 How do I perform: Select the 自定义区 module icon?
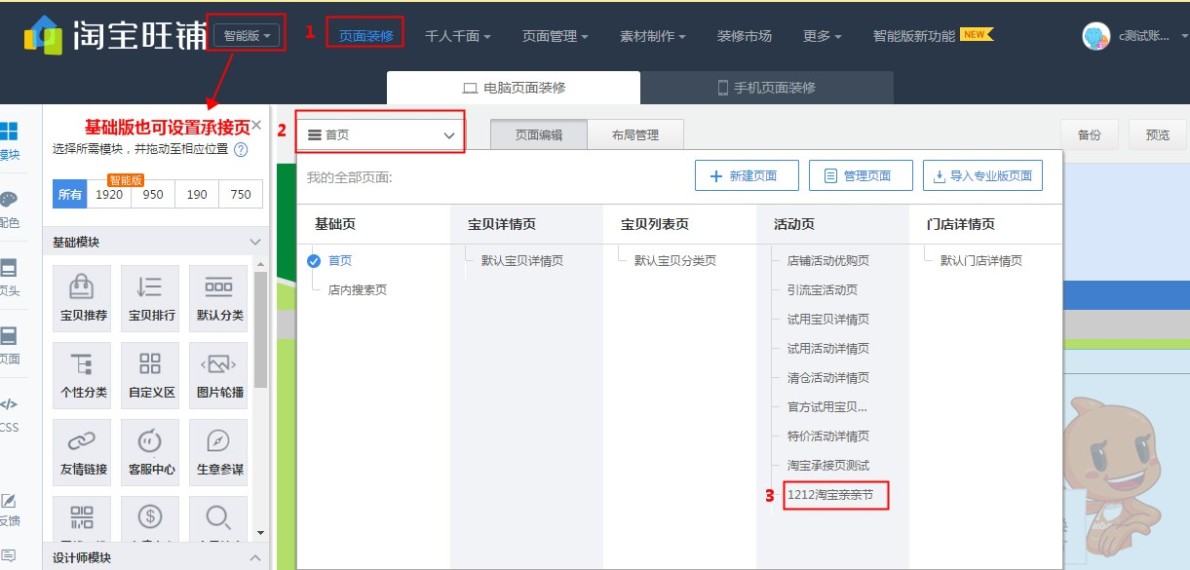(x=150, y=375)
